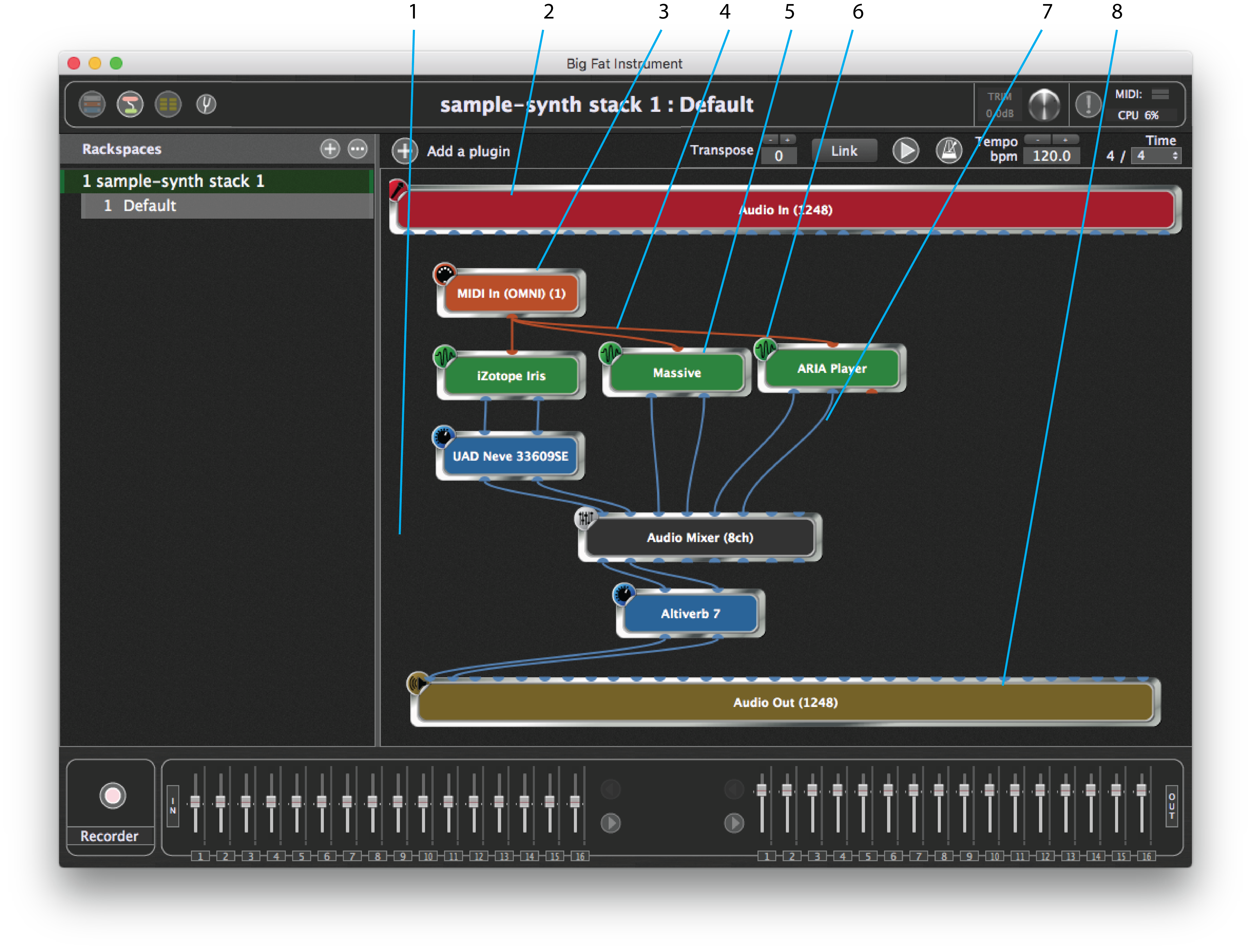Screen dimensions: 1251x952
Task: Add a new rackspace with plus icon
Action: coord(330,149)
